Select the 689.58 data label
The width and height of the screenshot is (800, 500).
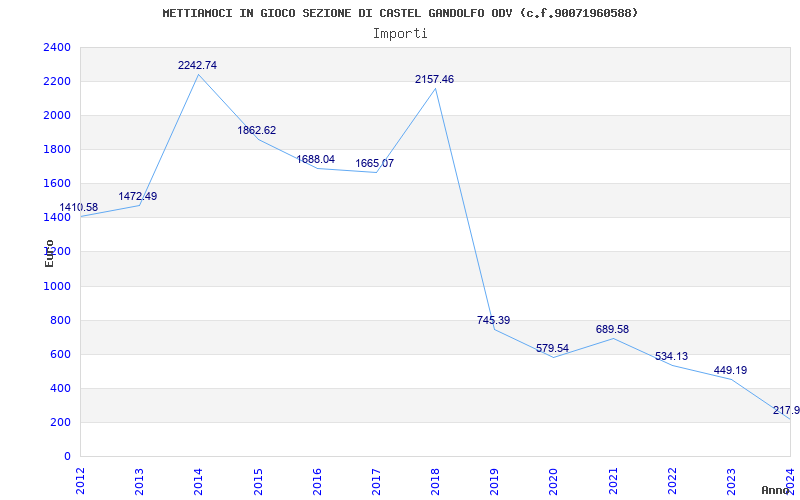pos(612,330)
